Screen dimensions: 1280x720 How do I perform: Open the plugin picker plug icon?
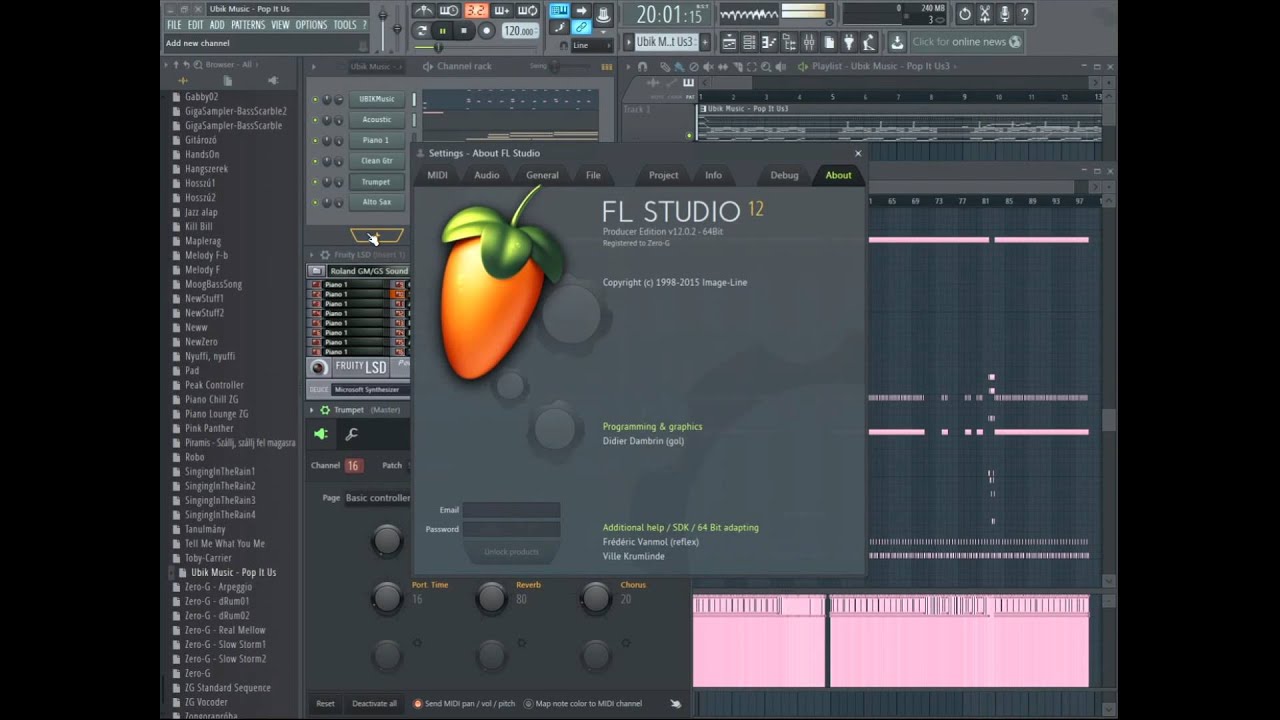[x=849, y=42]
